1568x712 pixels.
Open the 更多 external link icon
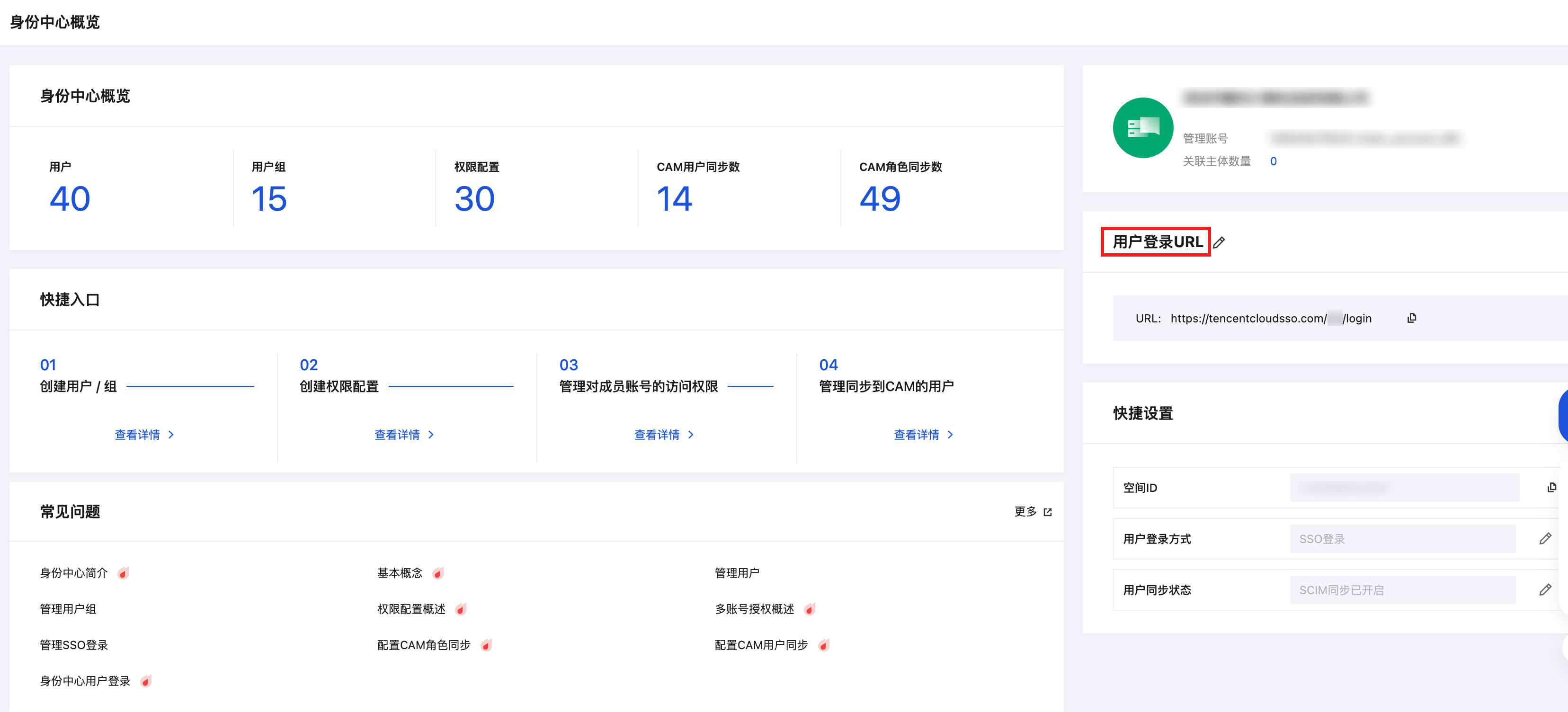pos(1048,512)
